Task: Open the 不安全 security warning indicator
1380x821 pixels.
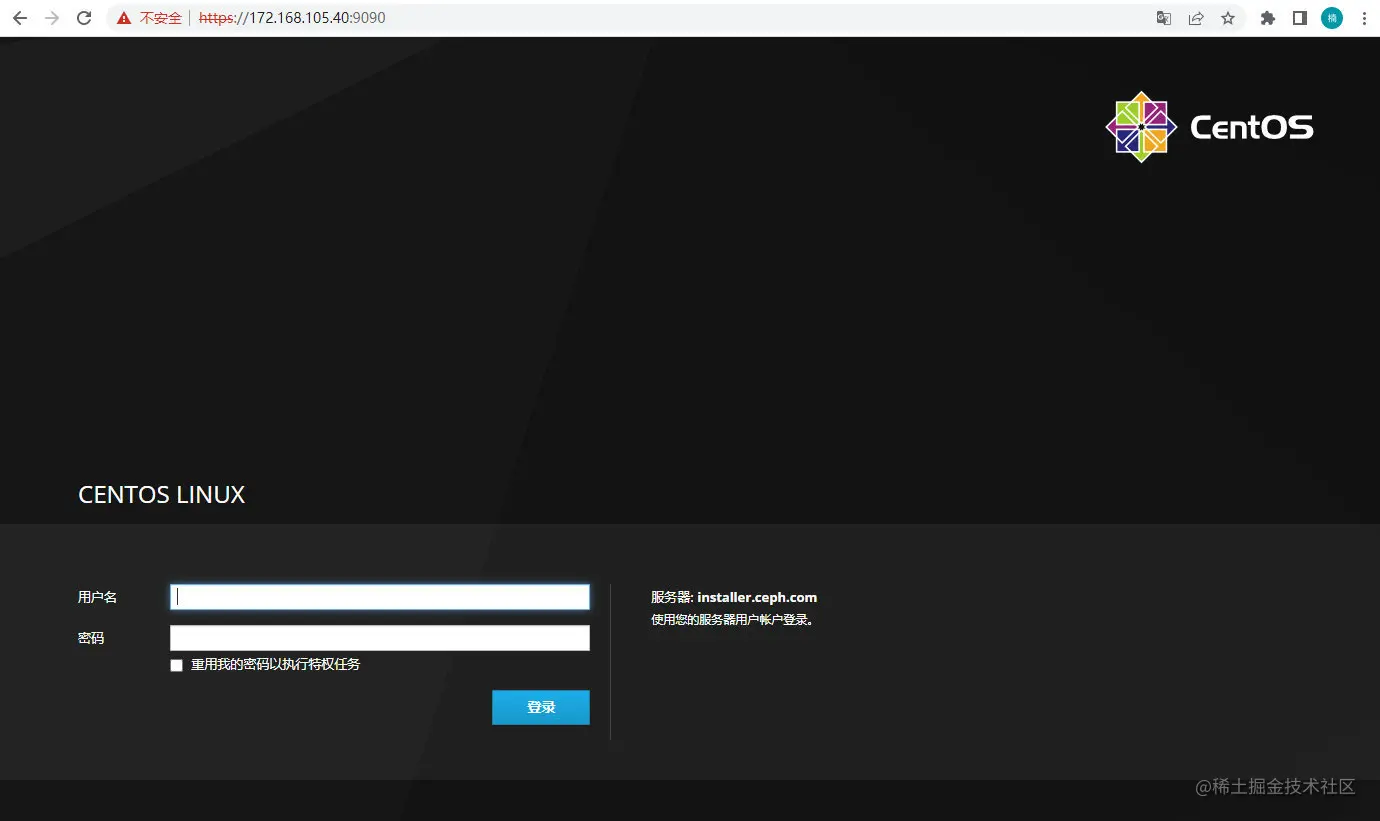Action: click(x=149, y=18)
